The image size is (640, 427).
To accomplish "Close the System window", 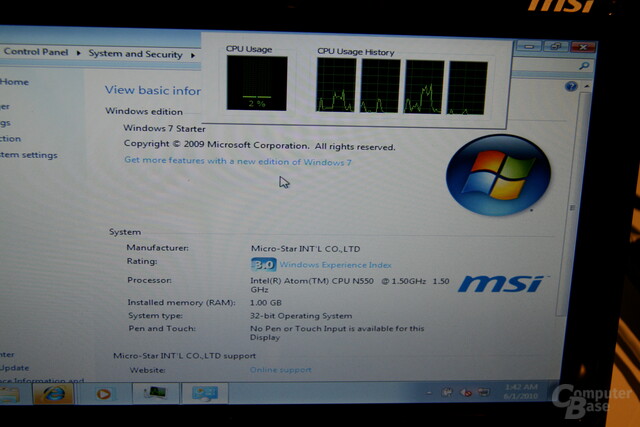I will [583, 47].
